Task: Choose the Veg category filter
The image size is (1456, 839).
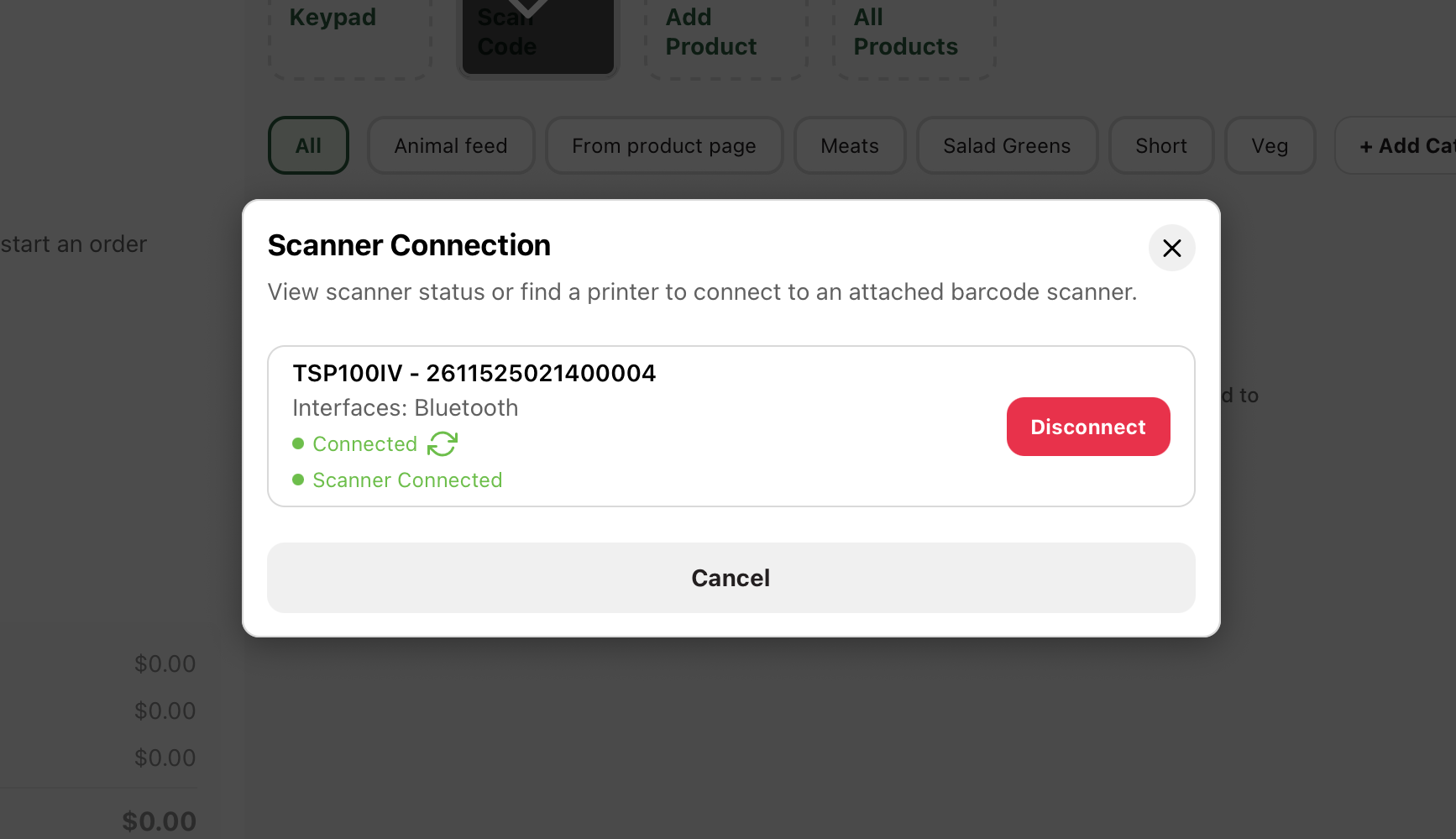Action: [x=1269, y=145]
